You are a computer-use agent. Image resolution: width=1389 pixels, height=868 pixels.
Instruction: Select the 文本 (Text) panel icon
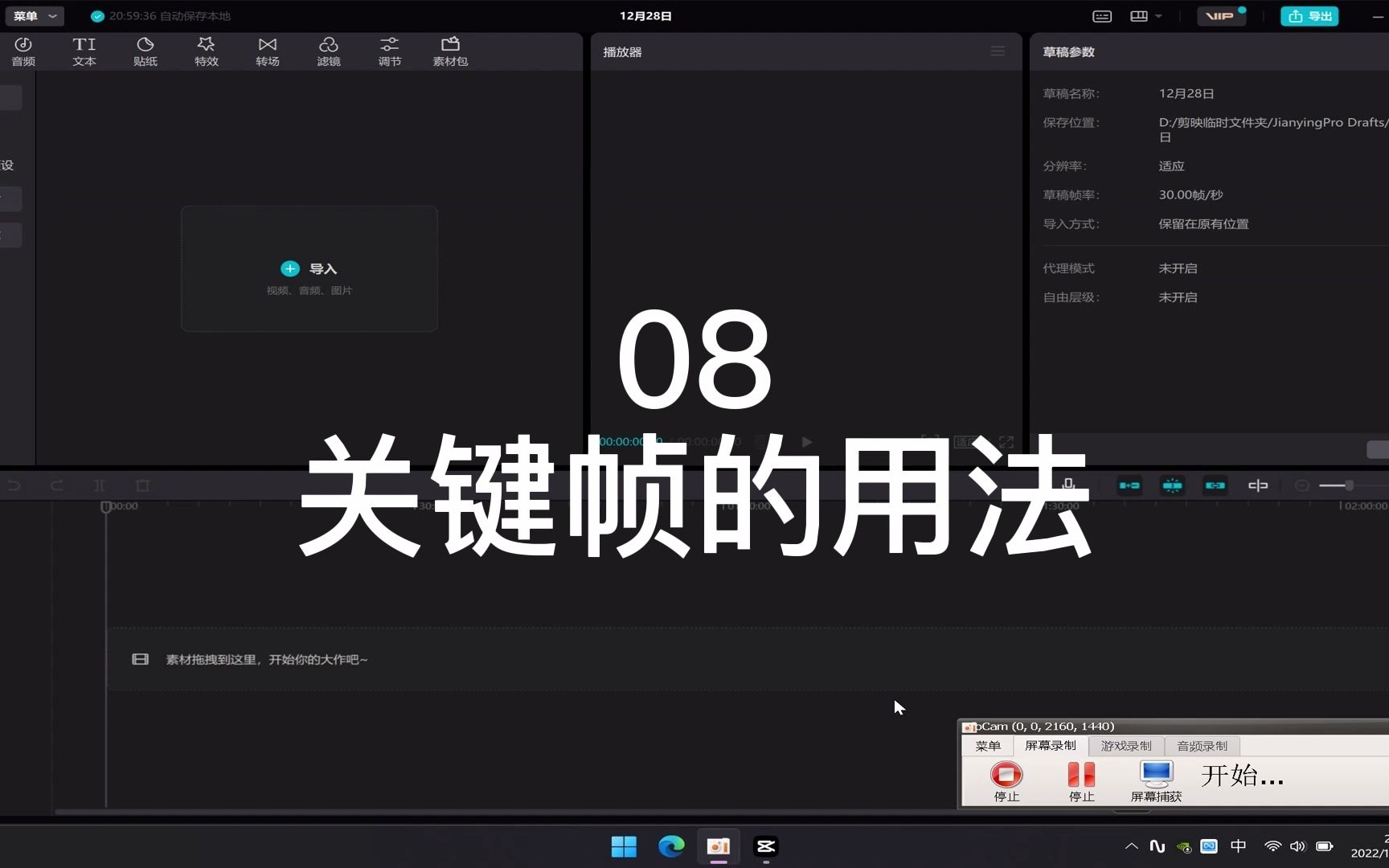[84, 51]
